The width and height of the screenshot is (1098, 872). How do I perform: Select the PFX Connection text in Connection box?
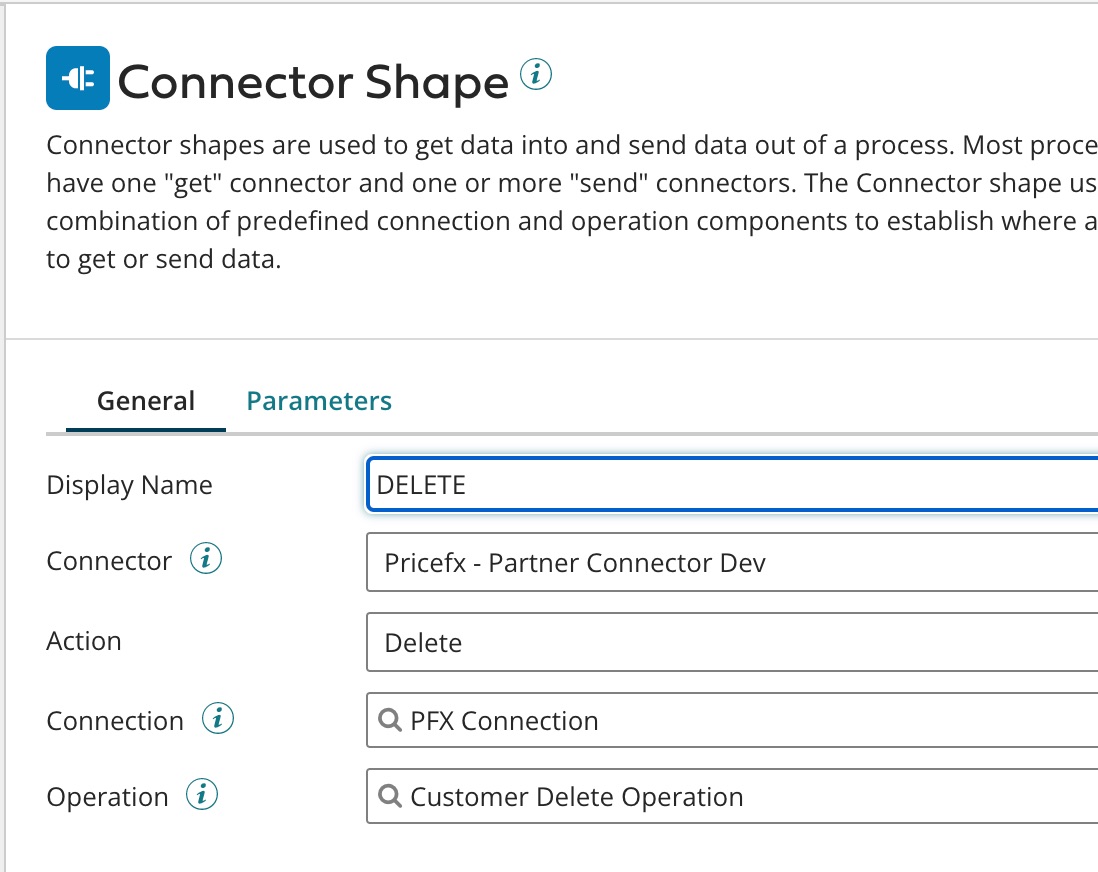[x=504, y=721]
